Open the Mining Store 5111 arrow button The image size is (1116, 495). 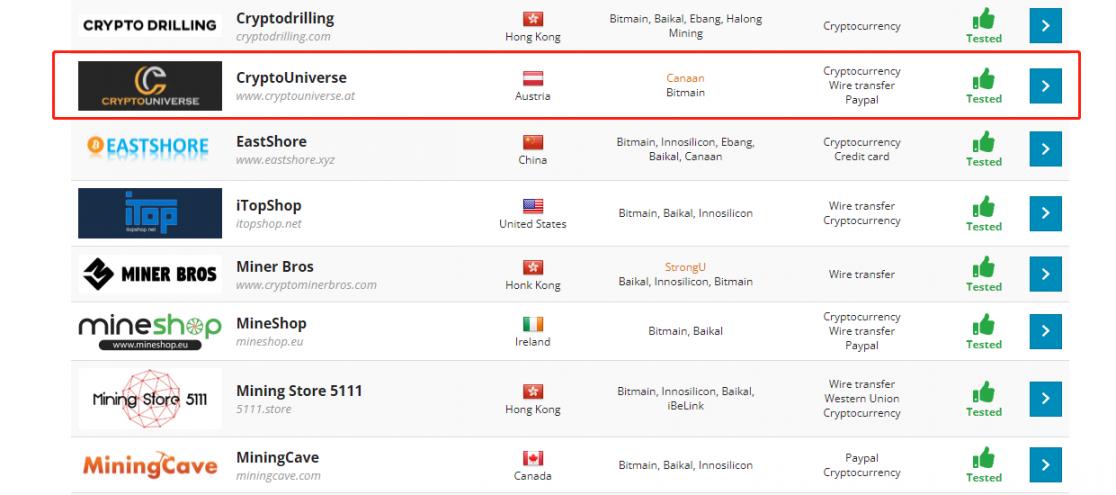1045,398
